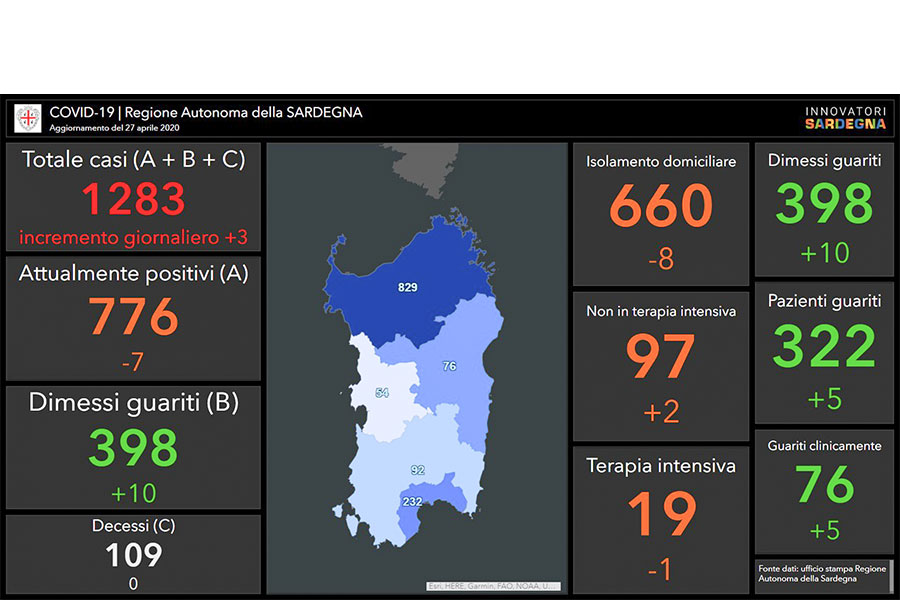Expand the Esri map attribution text
The height and width of the screenshot is (600, 900).
pos(491,586)
